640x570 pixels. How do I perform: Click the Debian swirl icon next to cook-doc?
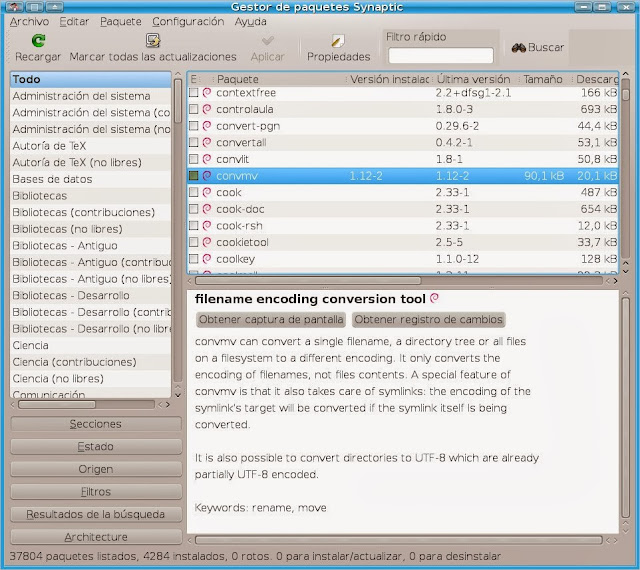coord(207,209)
